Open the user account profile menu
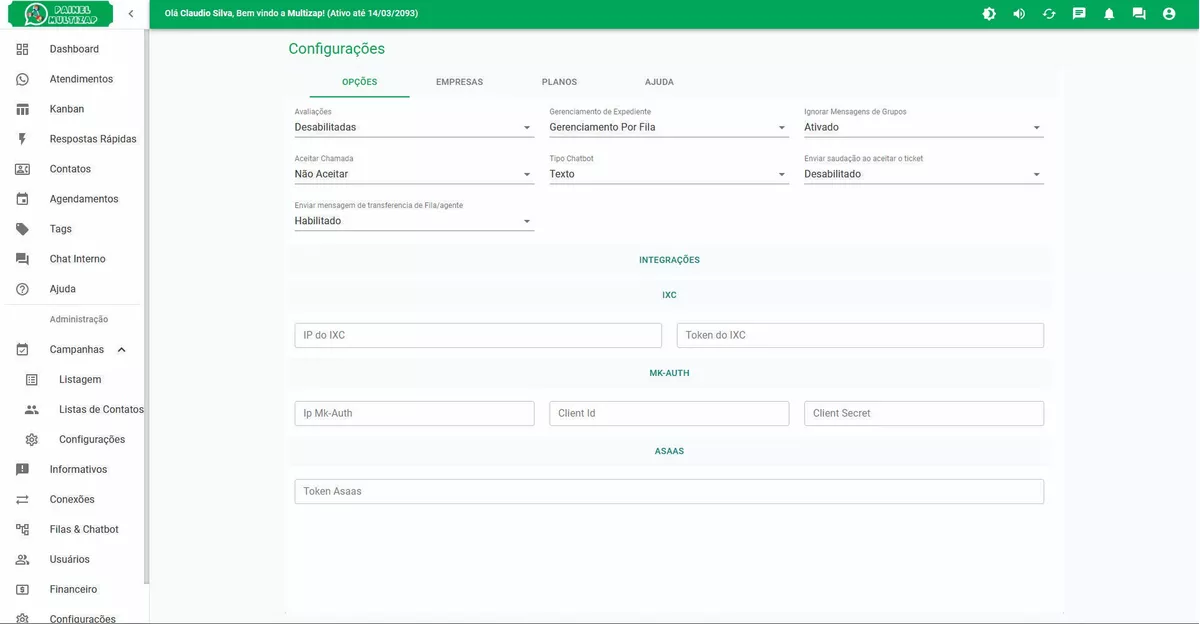 tap(1169, 14)
